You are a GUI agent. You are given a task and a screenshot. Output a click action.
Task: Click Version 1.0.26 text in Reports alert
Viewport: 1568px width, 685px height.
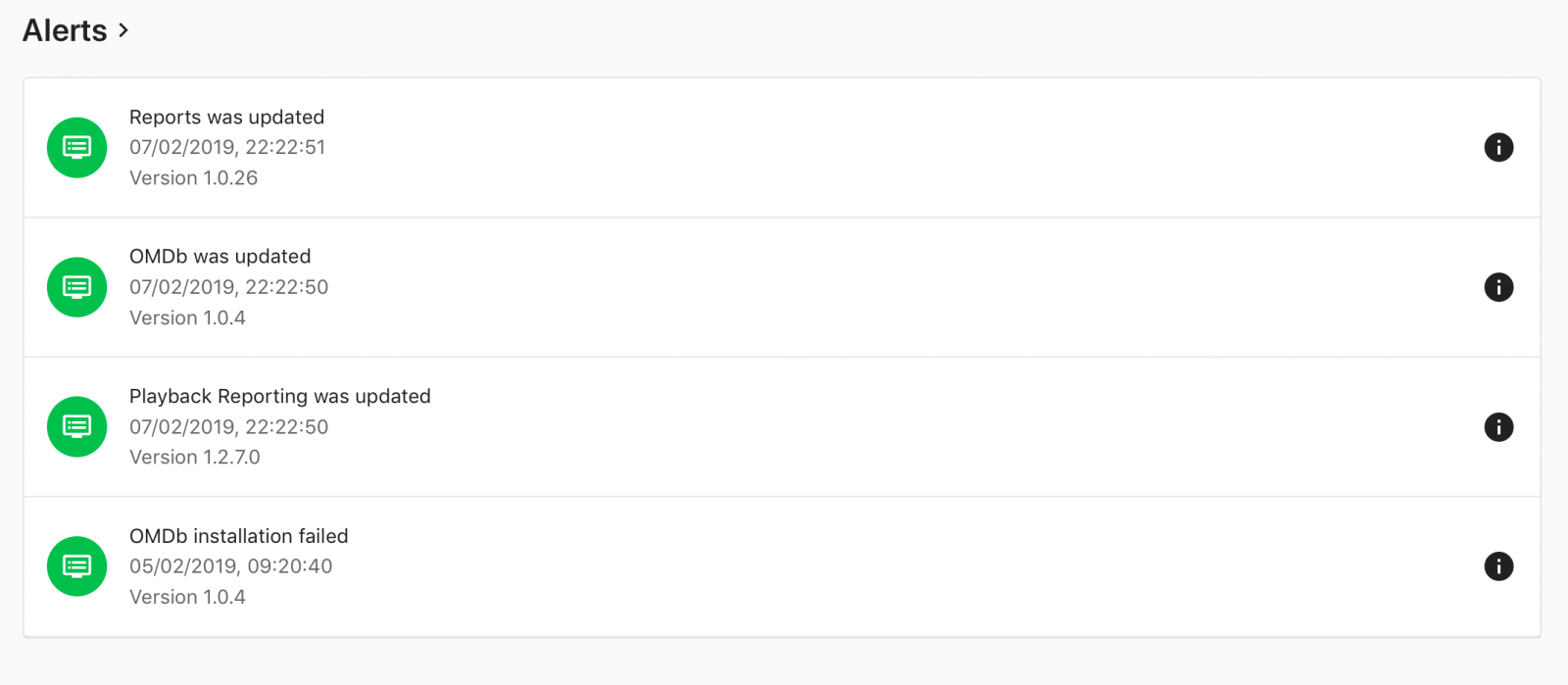pos(193,177)
